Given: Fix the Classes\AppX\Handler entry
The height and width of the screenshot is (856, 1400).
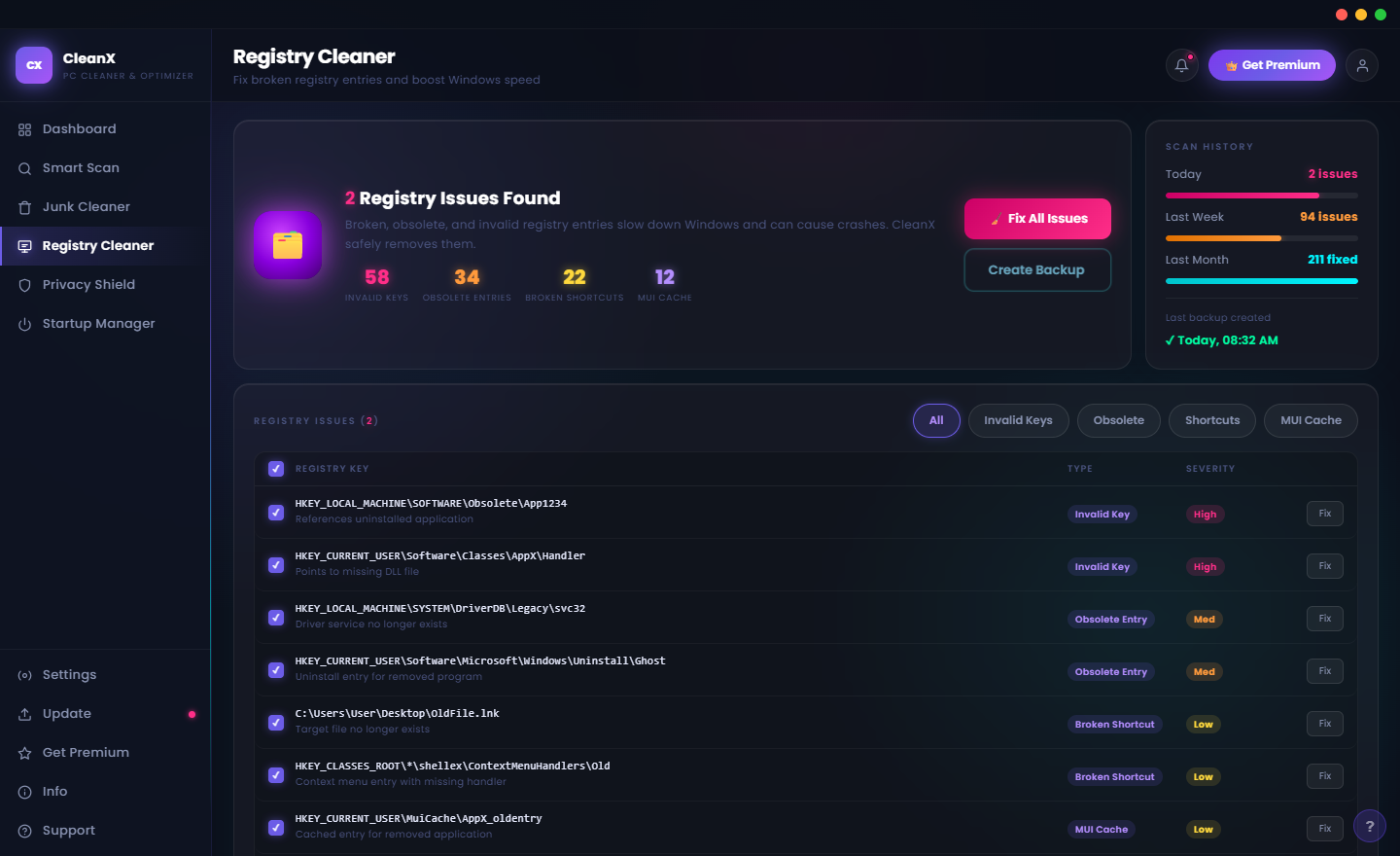Looking at the screenshot, I should pos(1325,566).
